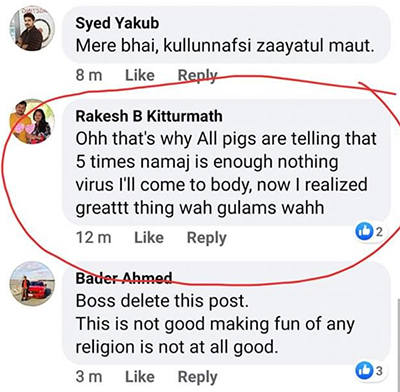Like Rakesh B Kitturmath's comment
The image size is (400, 392).
pos(149,238)
